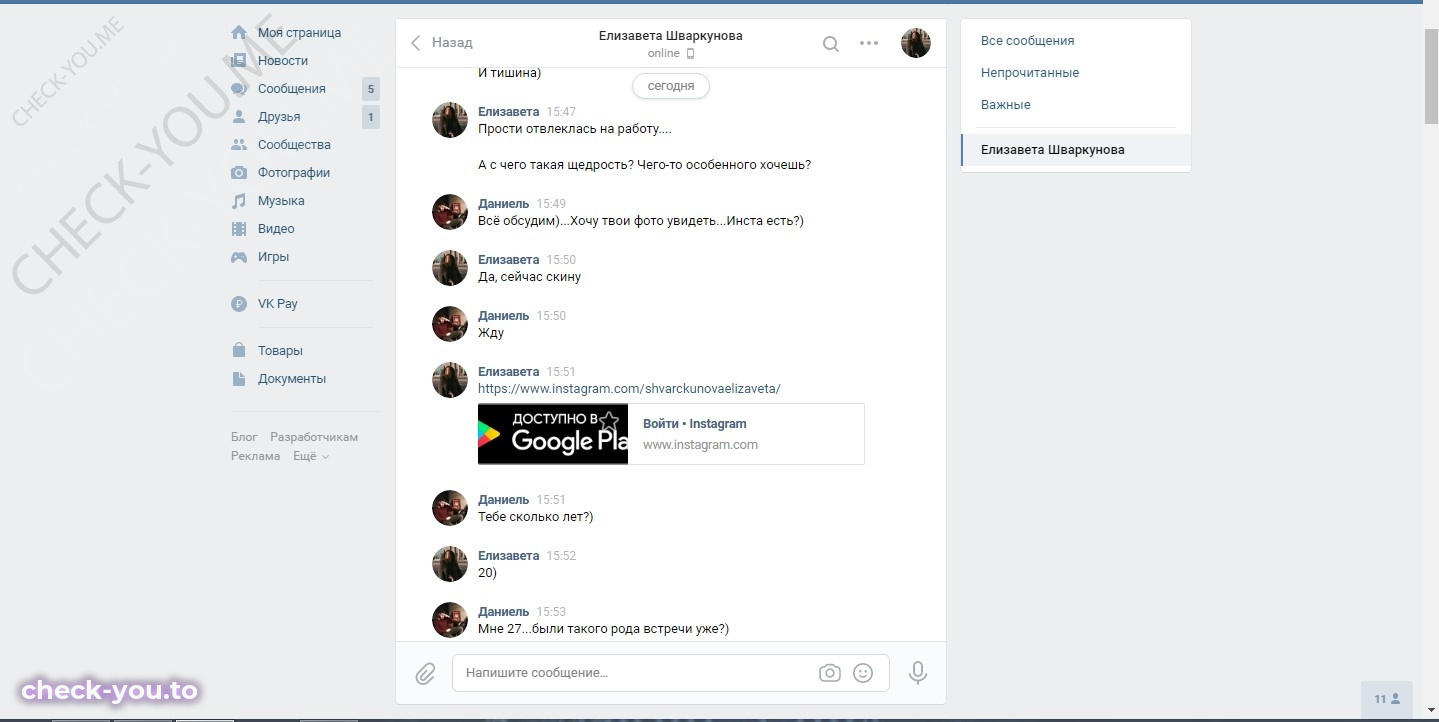Screen dimensions: 1439x722
Task: Click the badge 1 next to Друзья
Action: click(371, 117)
